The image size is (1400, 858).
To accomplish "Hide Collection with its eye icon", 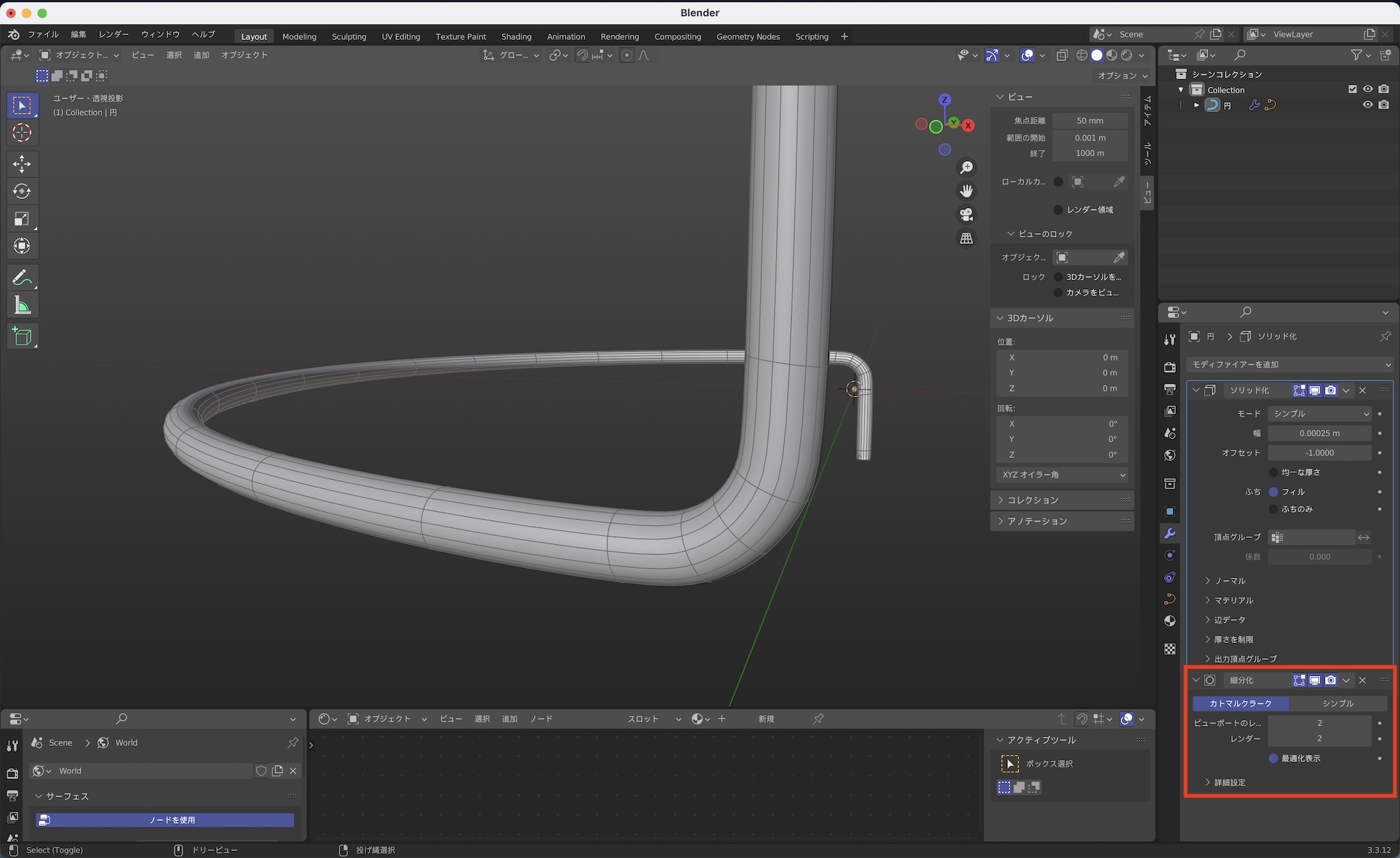I will click(x=1368, y=90).
